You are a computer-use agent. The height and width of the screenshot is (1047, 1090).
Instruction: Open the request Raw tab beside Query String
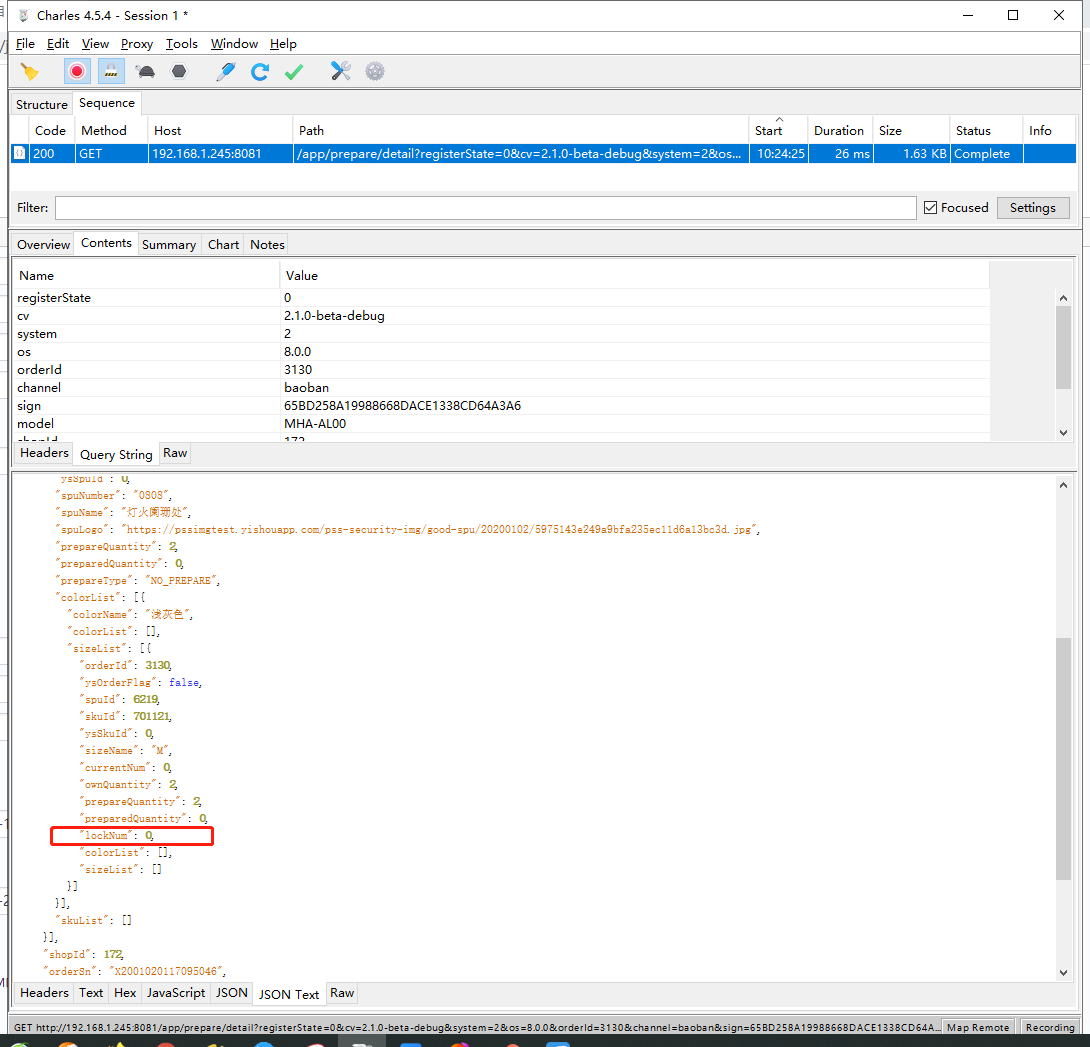pos(175,453)
